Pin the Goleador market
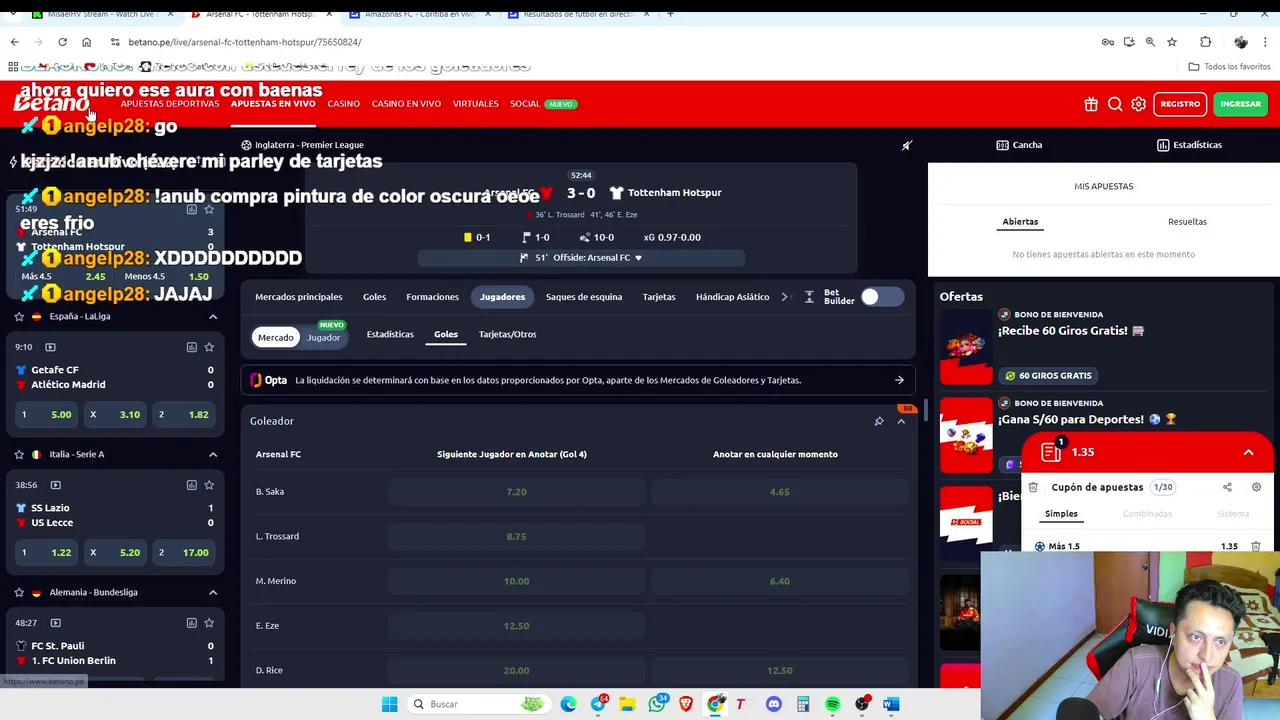 coord(879,421)
